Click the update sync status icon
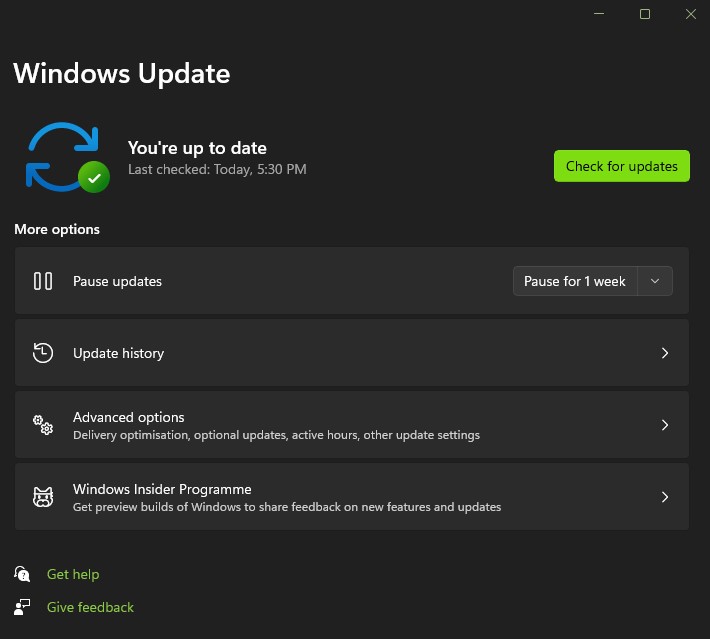 [x=67, y=157]
